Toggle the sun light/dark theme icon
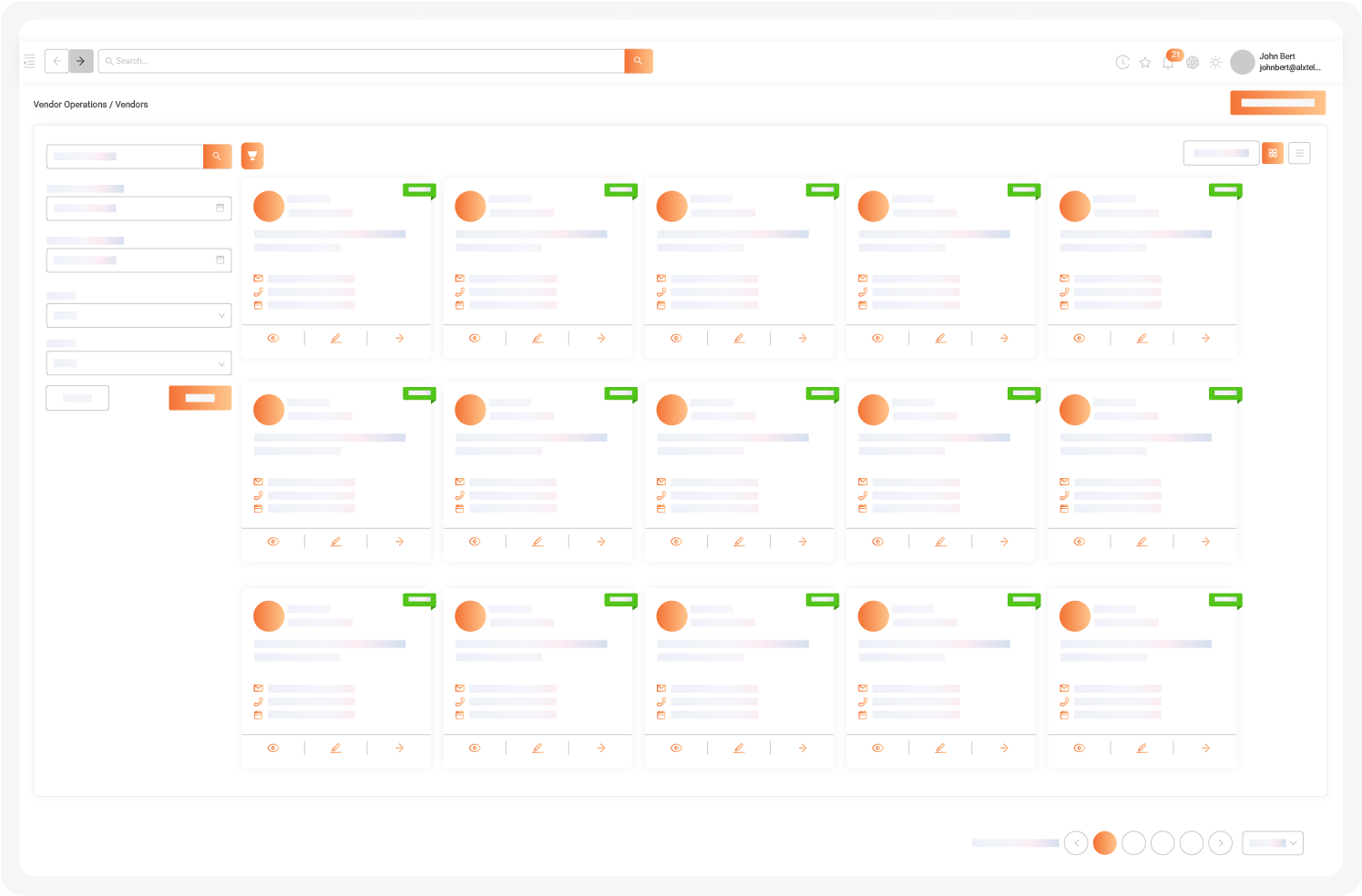 pyautogui.click(x=1215, y=62)
